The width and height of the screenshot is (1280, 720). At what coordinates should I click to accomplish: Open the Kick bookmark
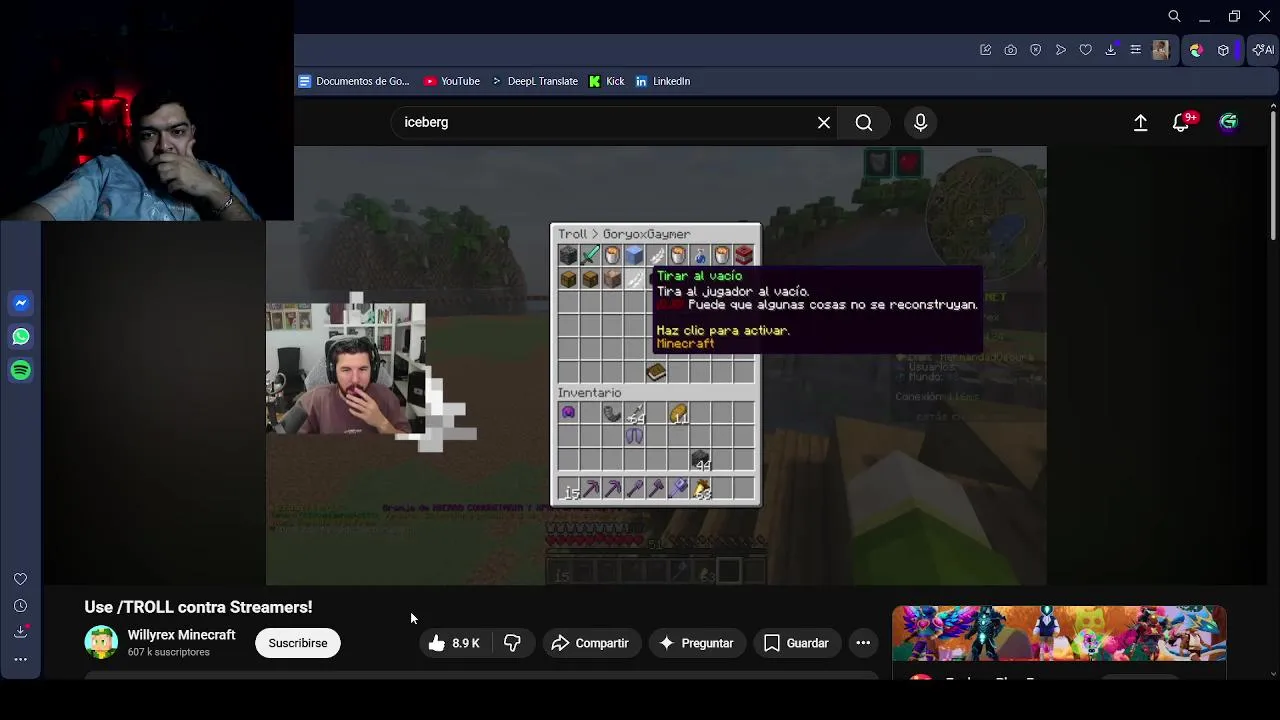(606, 81)
